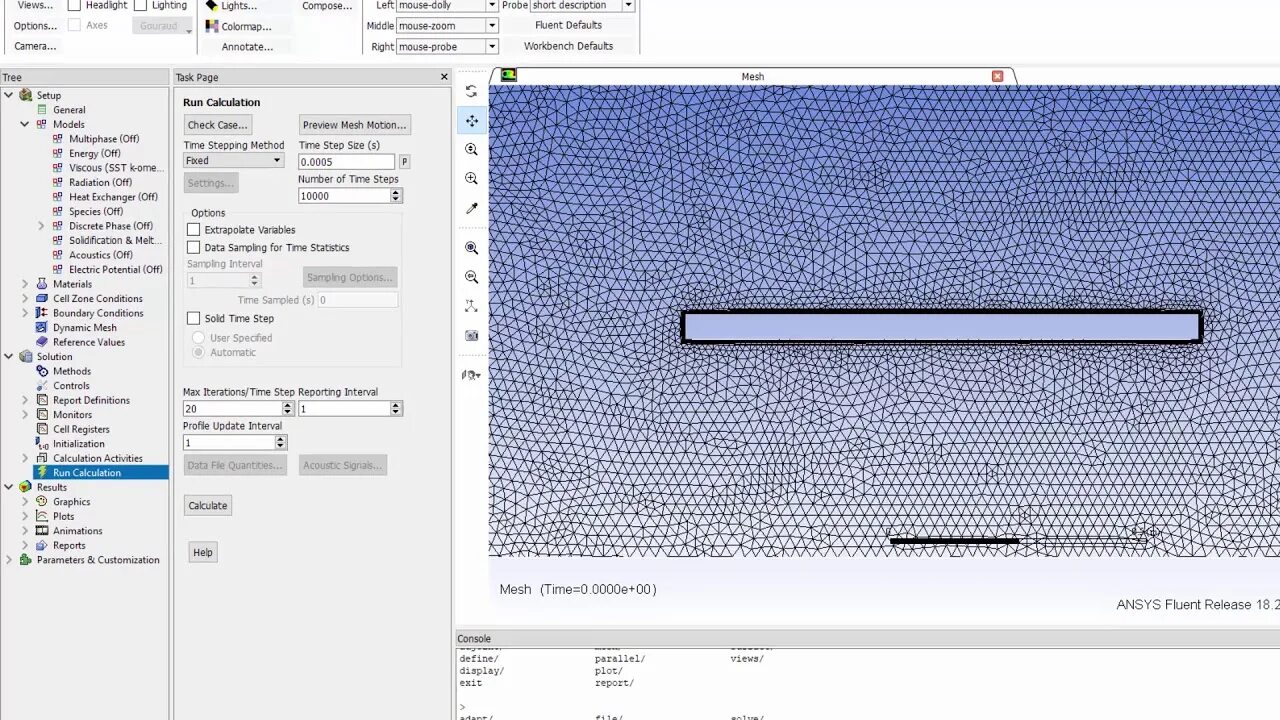Click the fit to window icon

pyautogui.click(x=471, y=248)
